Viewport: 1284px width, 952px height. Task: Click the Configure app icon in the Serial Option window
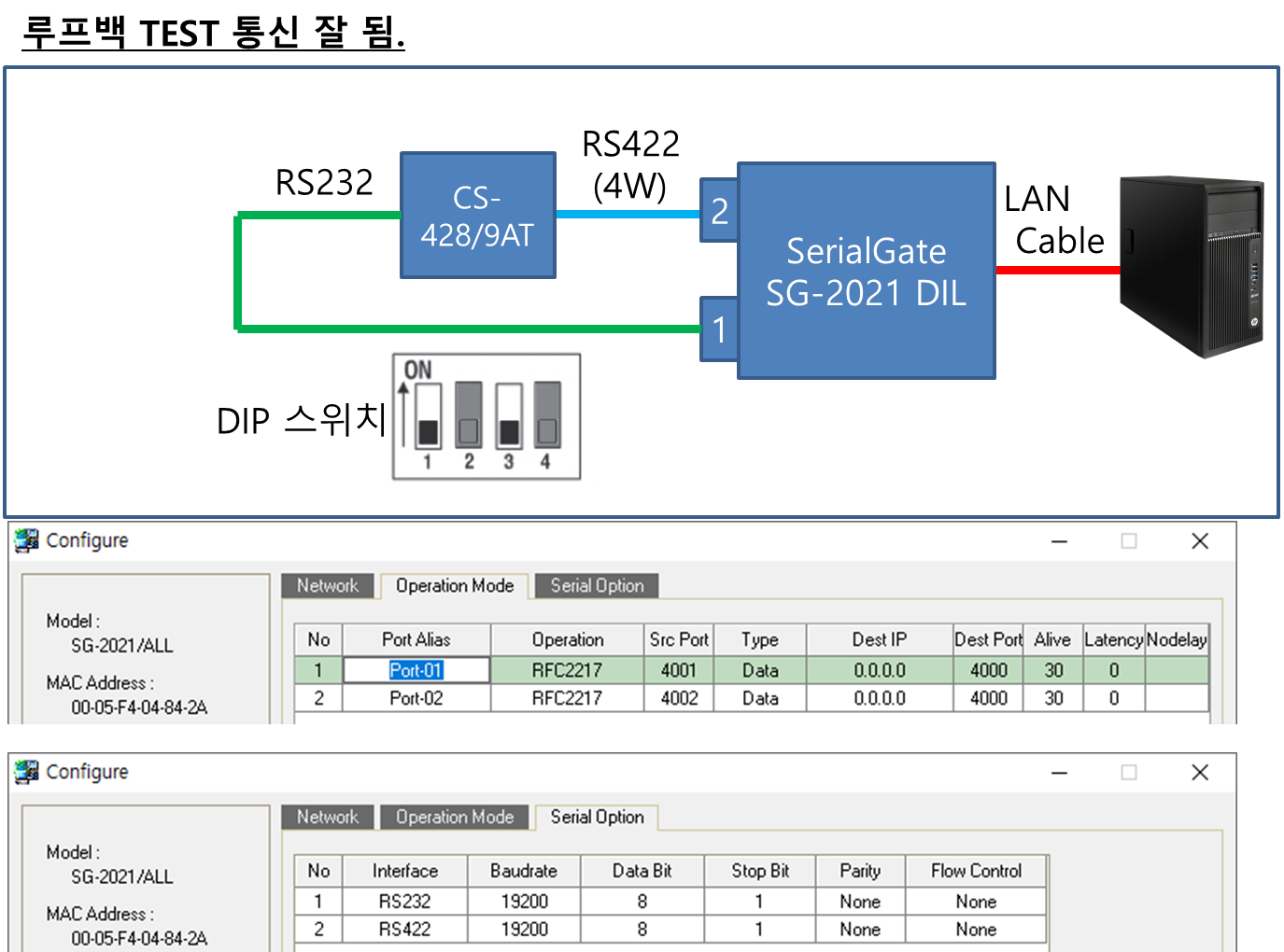click(27, 772)
